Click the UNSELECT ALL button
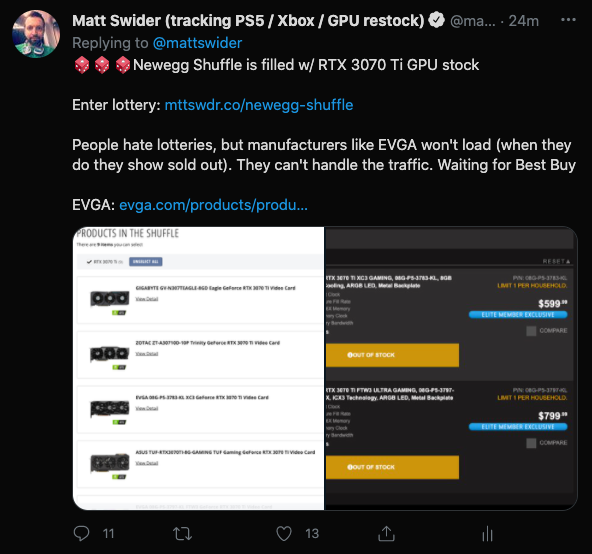The width and height of the screenshot is (592, 554). coord(146,262)
